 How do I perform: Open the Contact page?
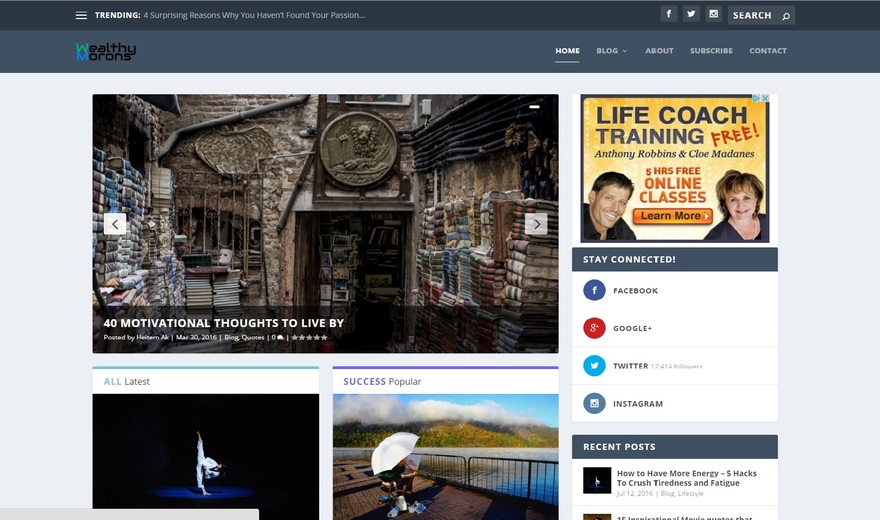click(x=768, y=50)
